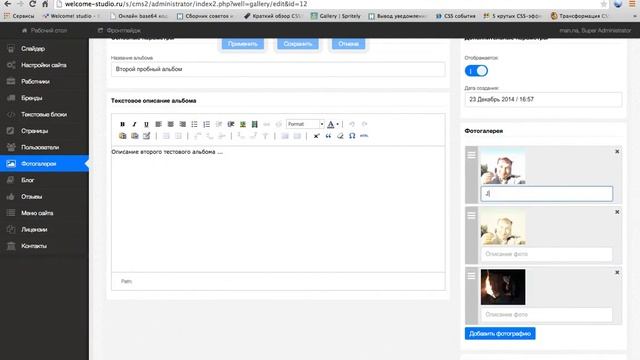Click the blockquote icon in the editor
Image resolution: width=640 pixels, height=360 pixels.
[328, 136]
